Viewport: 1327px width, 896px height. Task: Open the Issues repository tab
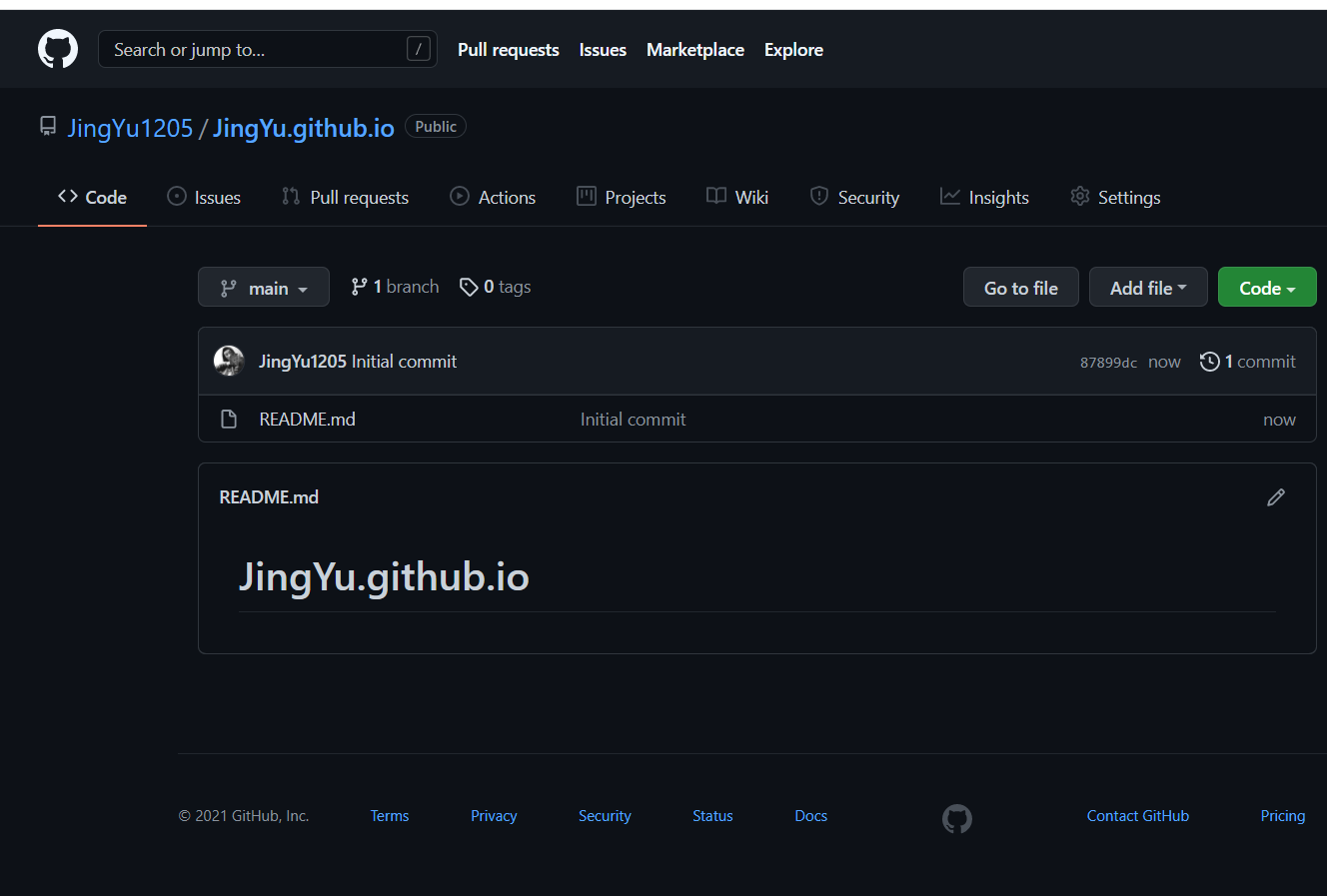204,198
